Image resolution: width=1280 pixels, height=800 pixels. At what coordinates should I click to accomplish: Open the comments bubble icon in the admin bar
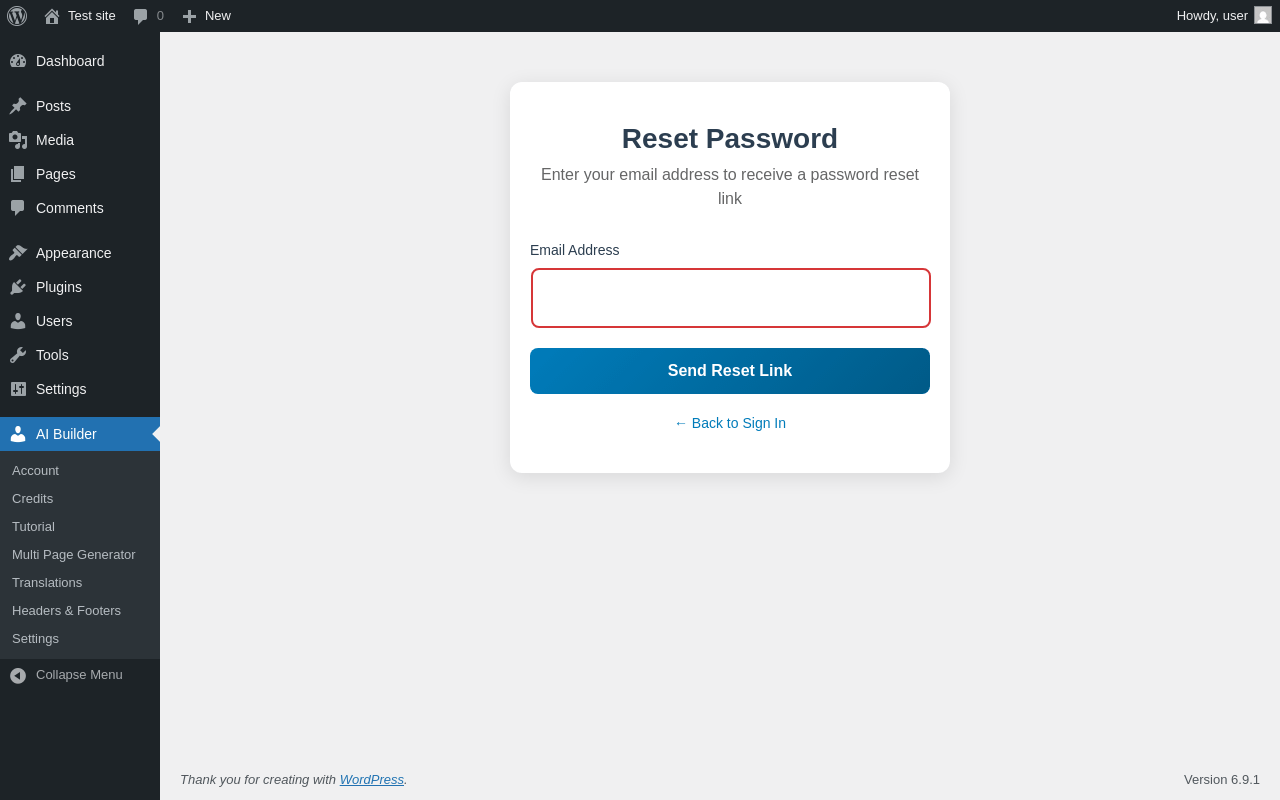click(x=141, y=16)
